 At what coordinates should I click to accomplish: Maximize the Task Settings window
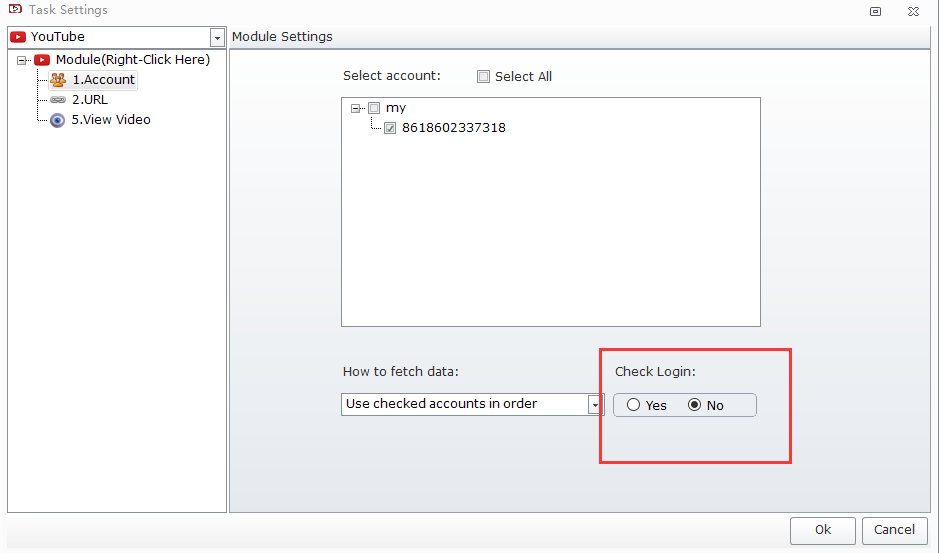(x=876, y=11)
